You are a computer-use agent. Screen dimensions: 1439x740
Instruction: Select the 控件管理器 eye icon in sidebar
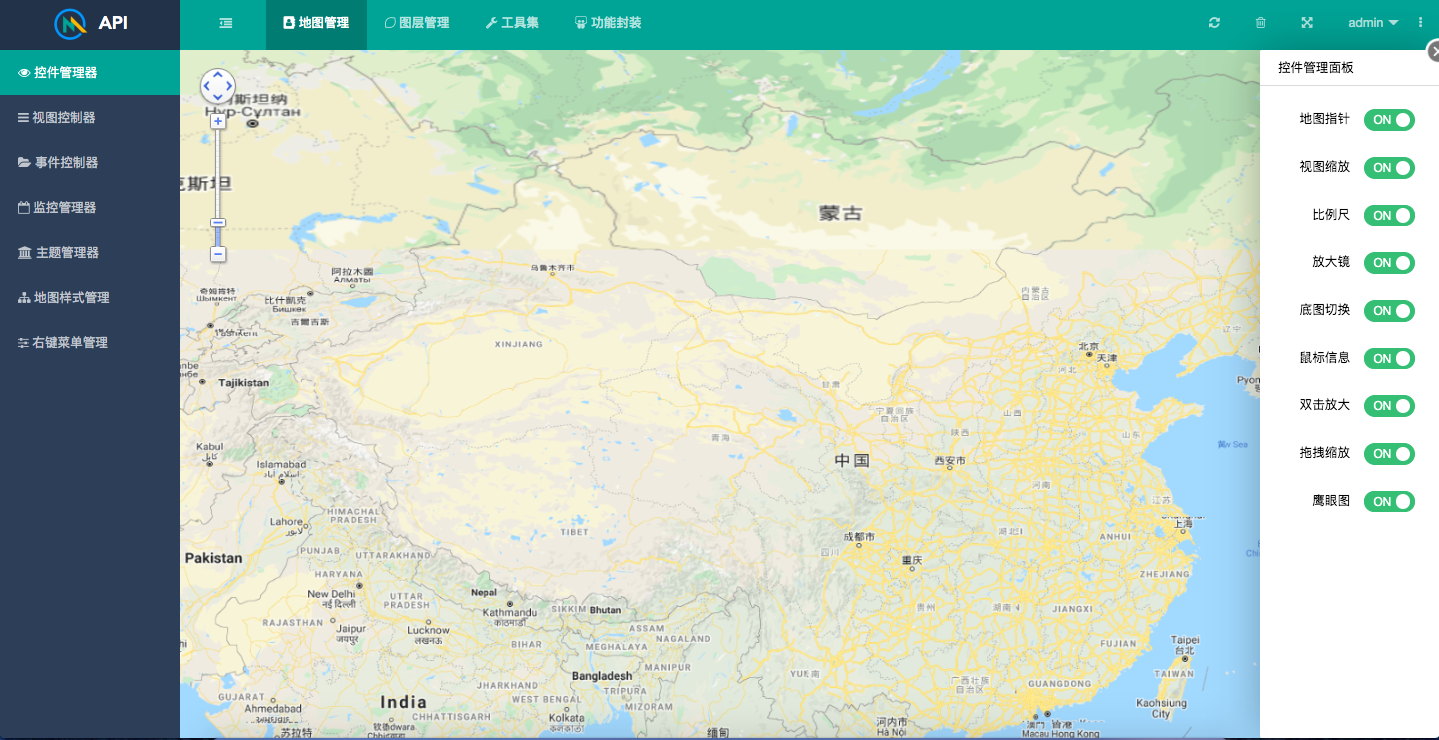22,72
